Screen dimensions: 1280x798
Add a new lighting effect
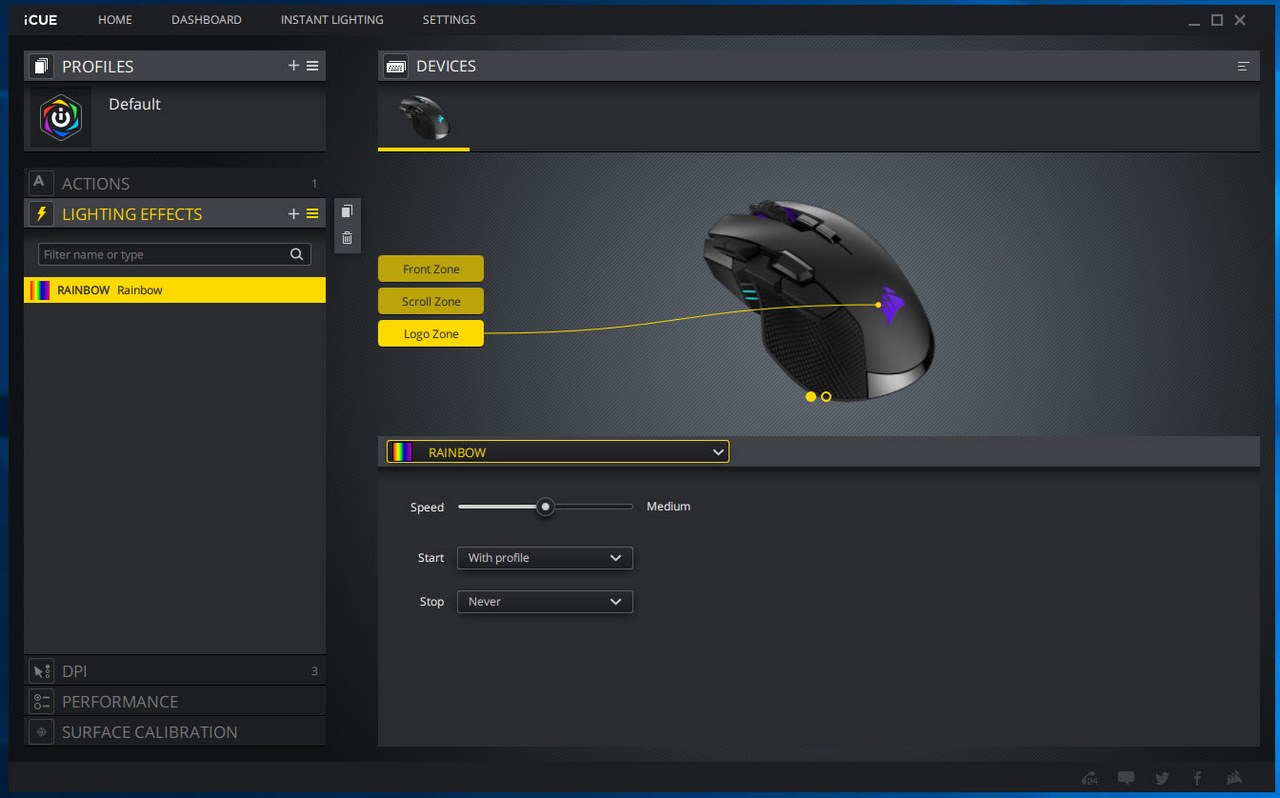[293, 214]
